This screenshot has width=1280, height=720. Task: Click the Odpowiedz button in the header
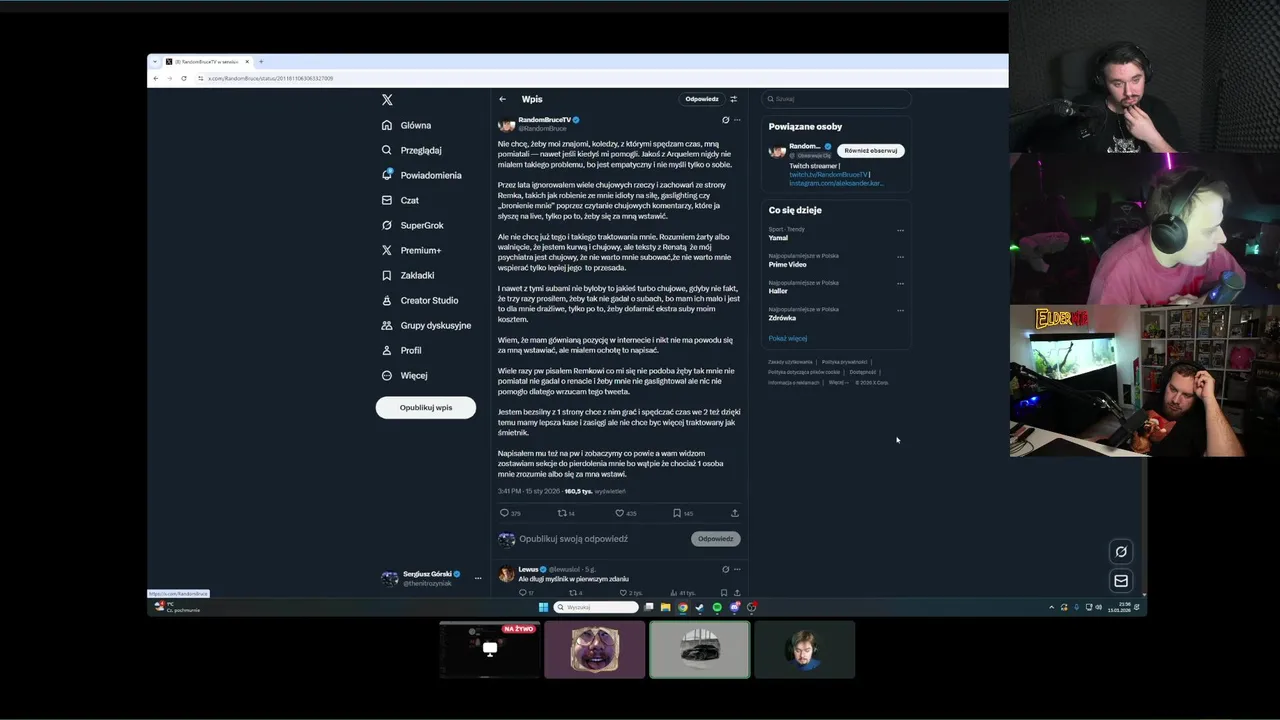pyautogui.click(x=702, y=99)
